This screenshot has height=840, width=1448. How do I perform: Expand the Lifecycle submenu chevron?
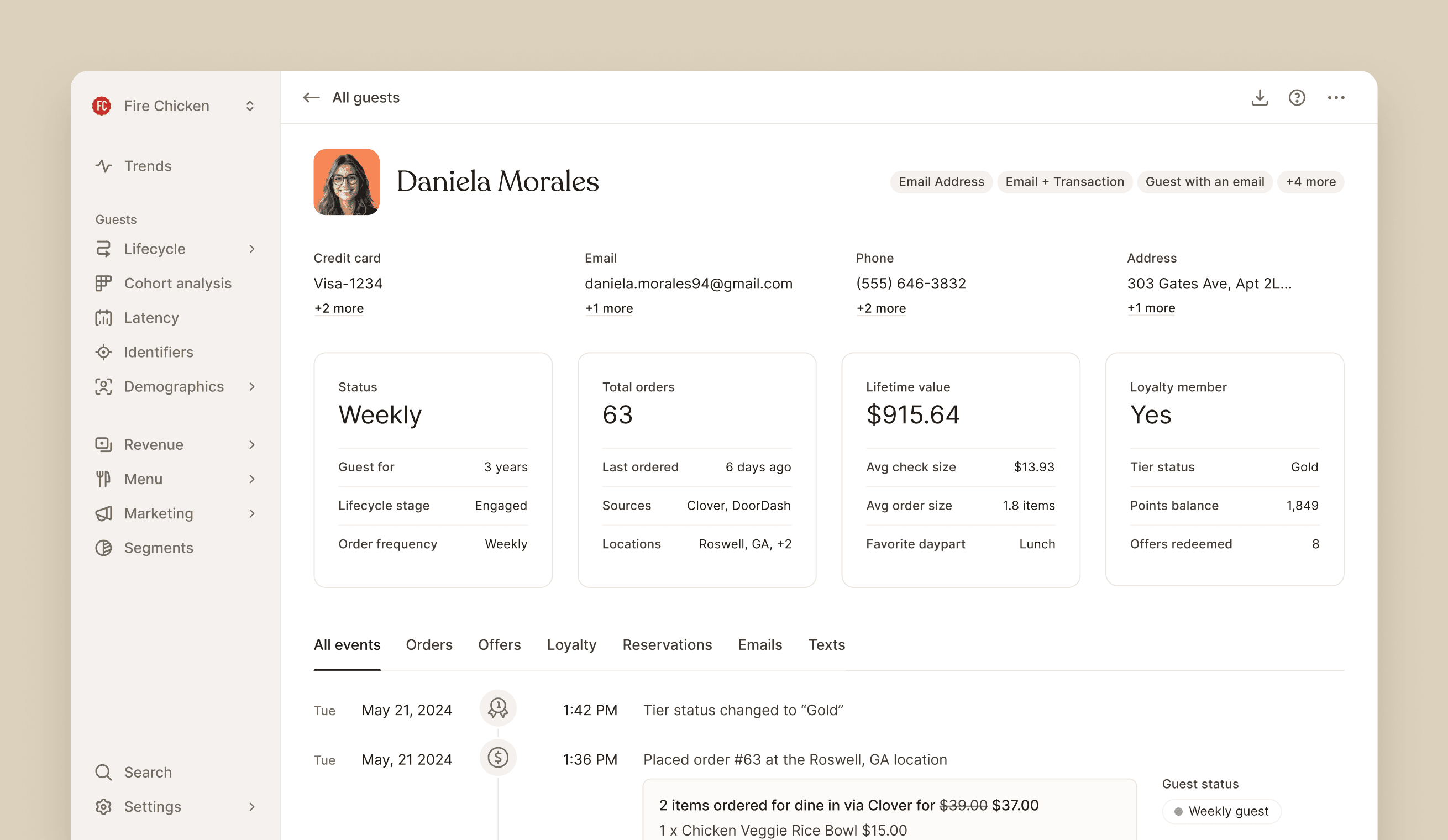(x=251, y=249)
